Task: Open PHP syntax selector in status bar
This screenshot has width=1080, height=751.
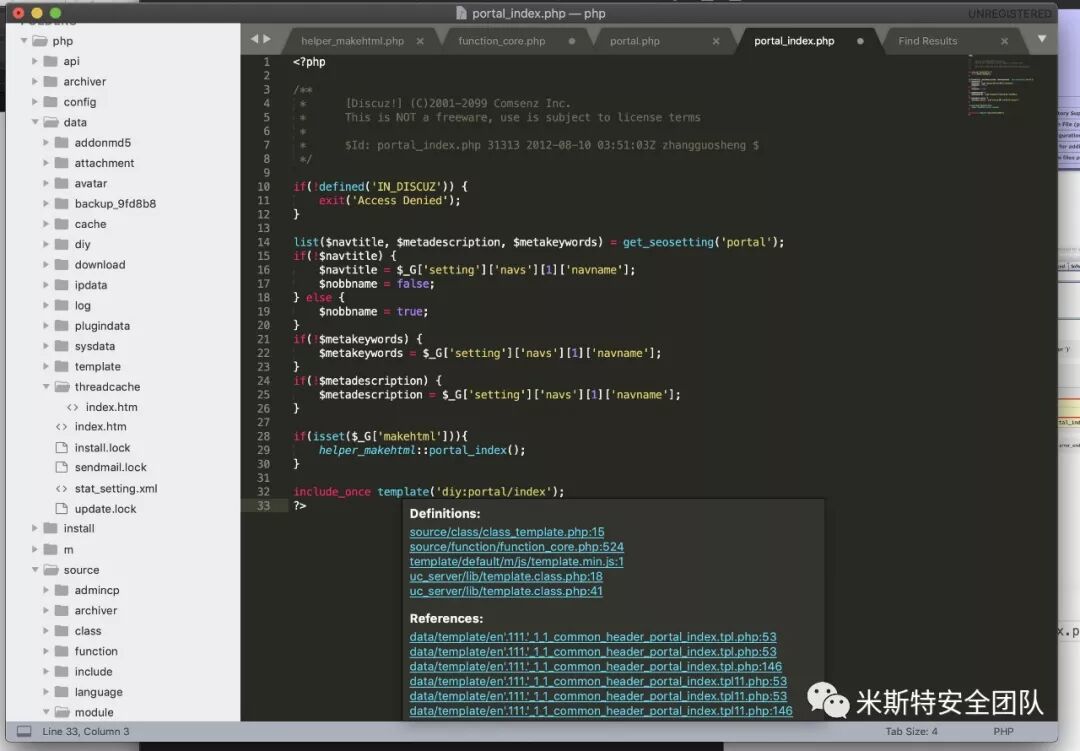Action: [1003, 731]
